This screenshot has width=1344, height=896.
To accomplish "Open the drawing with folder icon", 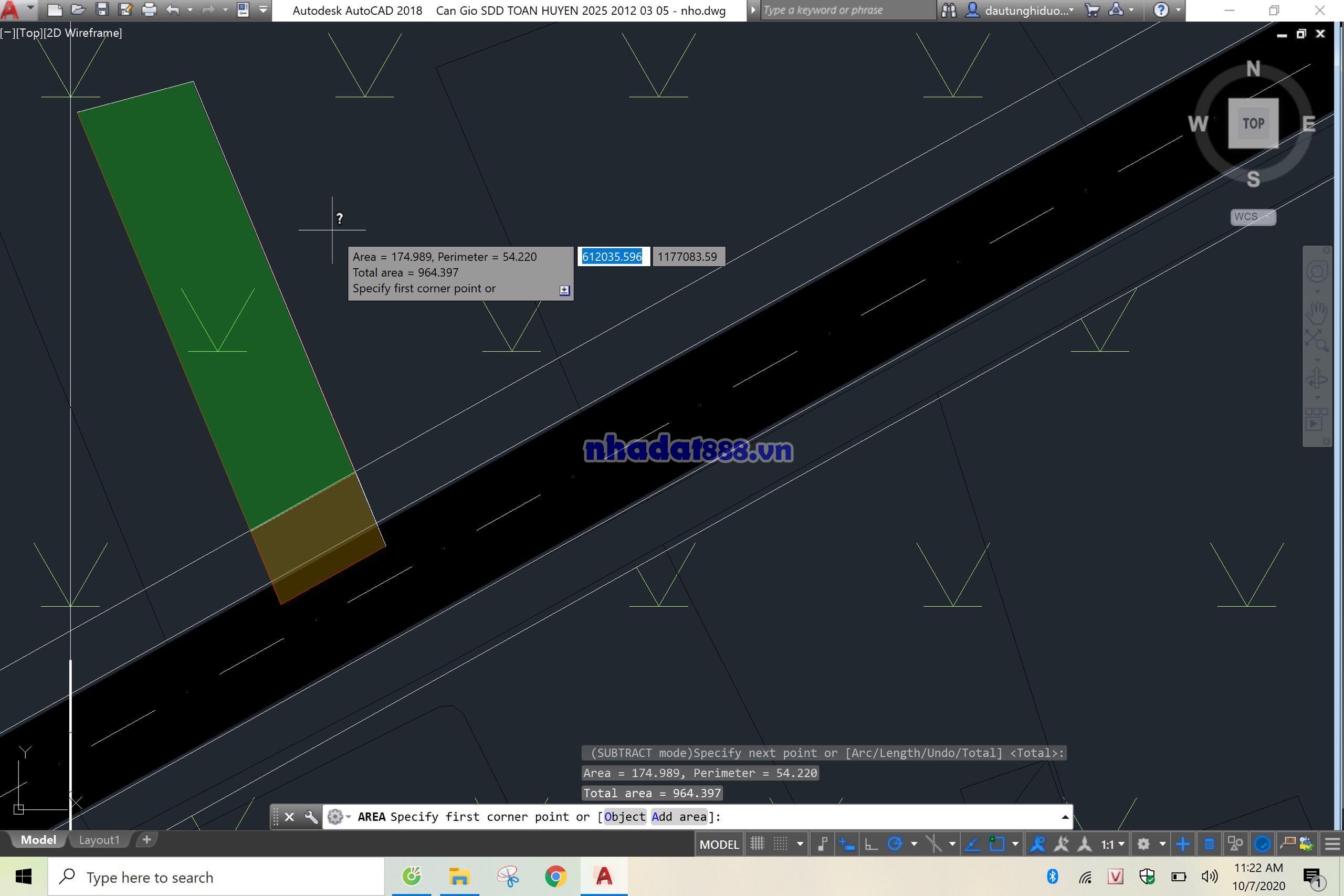I will (78, 10).
